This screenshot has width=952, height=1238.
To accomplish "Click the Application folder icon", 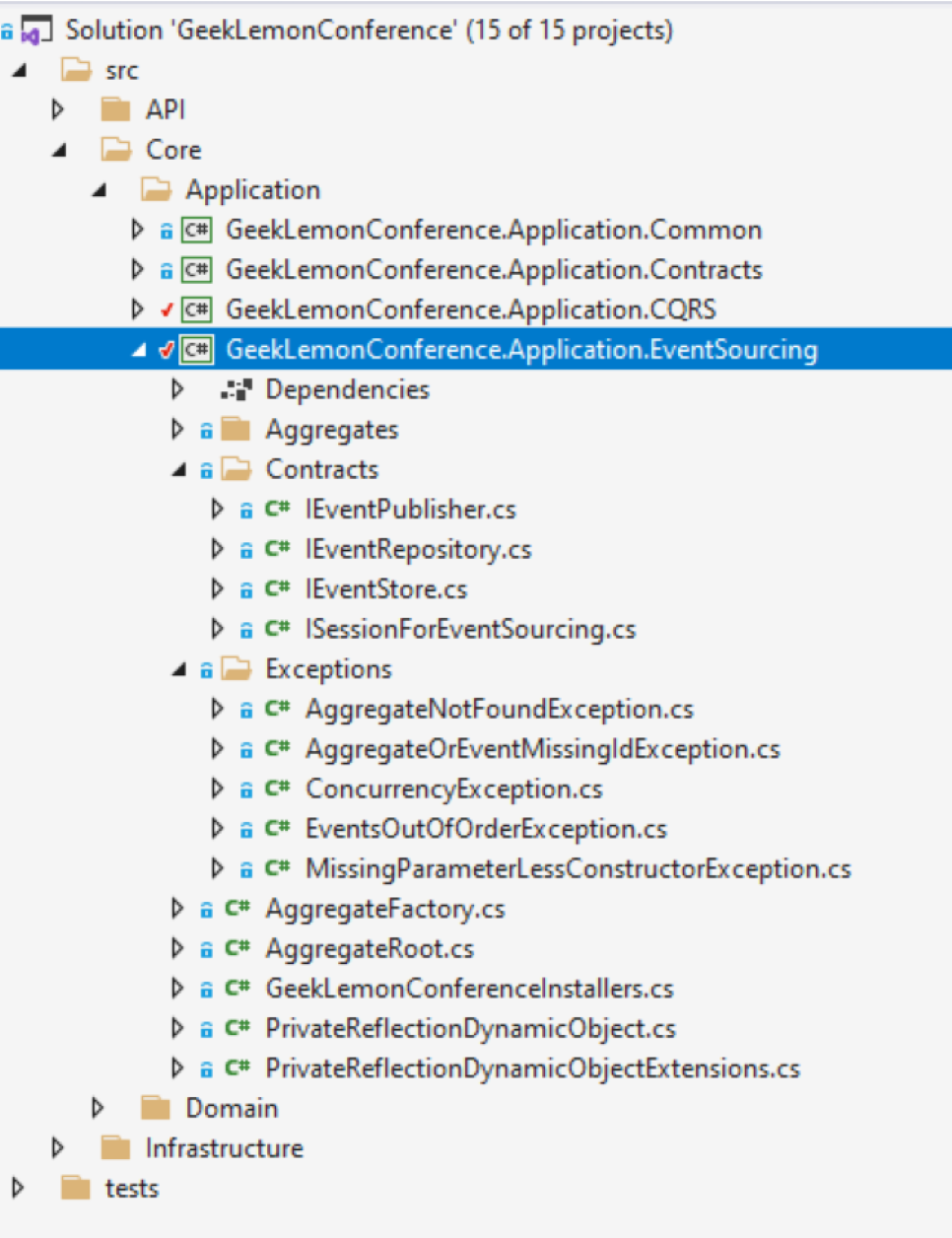I will point(156,189).
